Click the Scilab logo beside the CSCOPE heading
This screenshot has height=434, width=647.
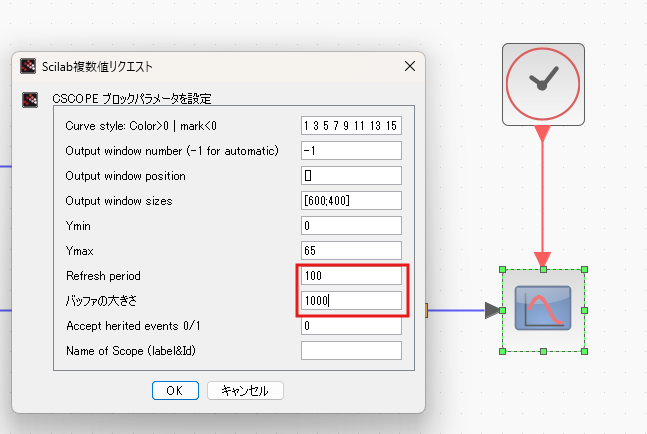[x=28, y=99]
